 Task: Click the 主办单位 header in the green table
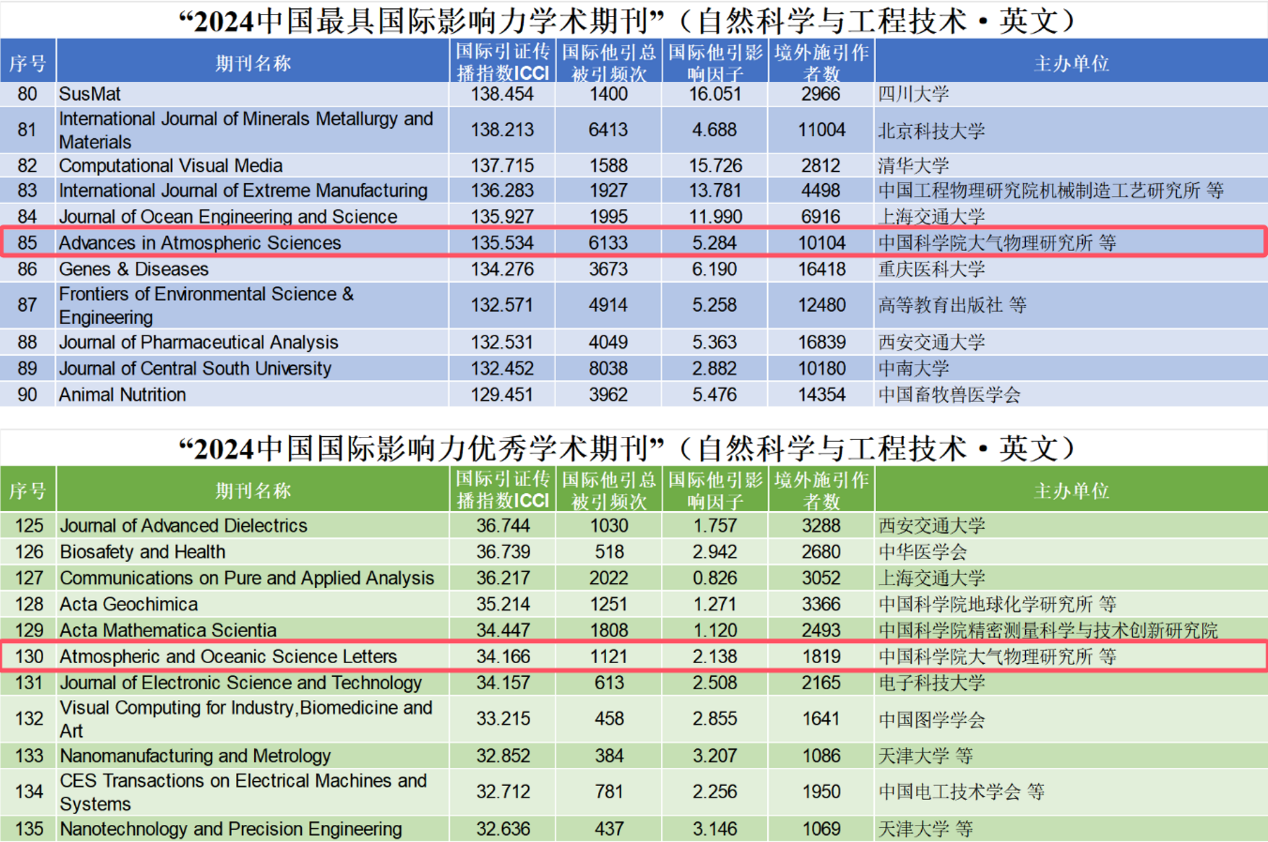coord(1071,490)
